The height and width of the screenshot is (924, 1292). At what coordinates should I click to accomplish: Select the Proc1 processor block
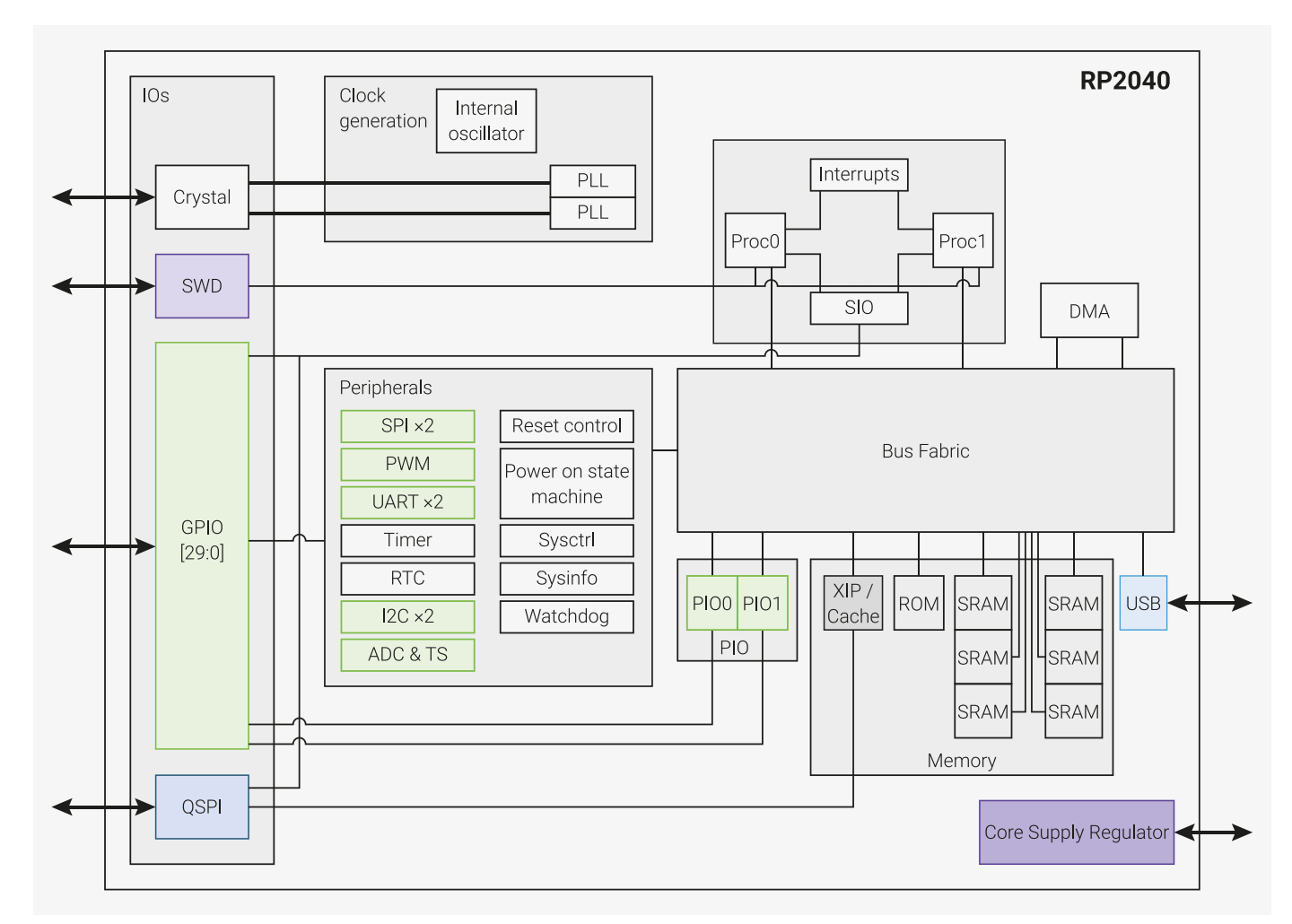click(963, 240)
